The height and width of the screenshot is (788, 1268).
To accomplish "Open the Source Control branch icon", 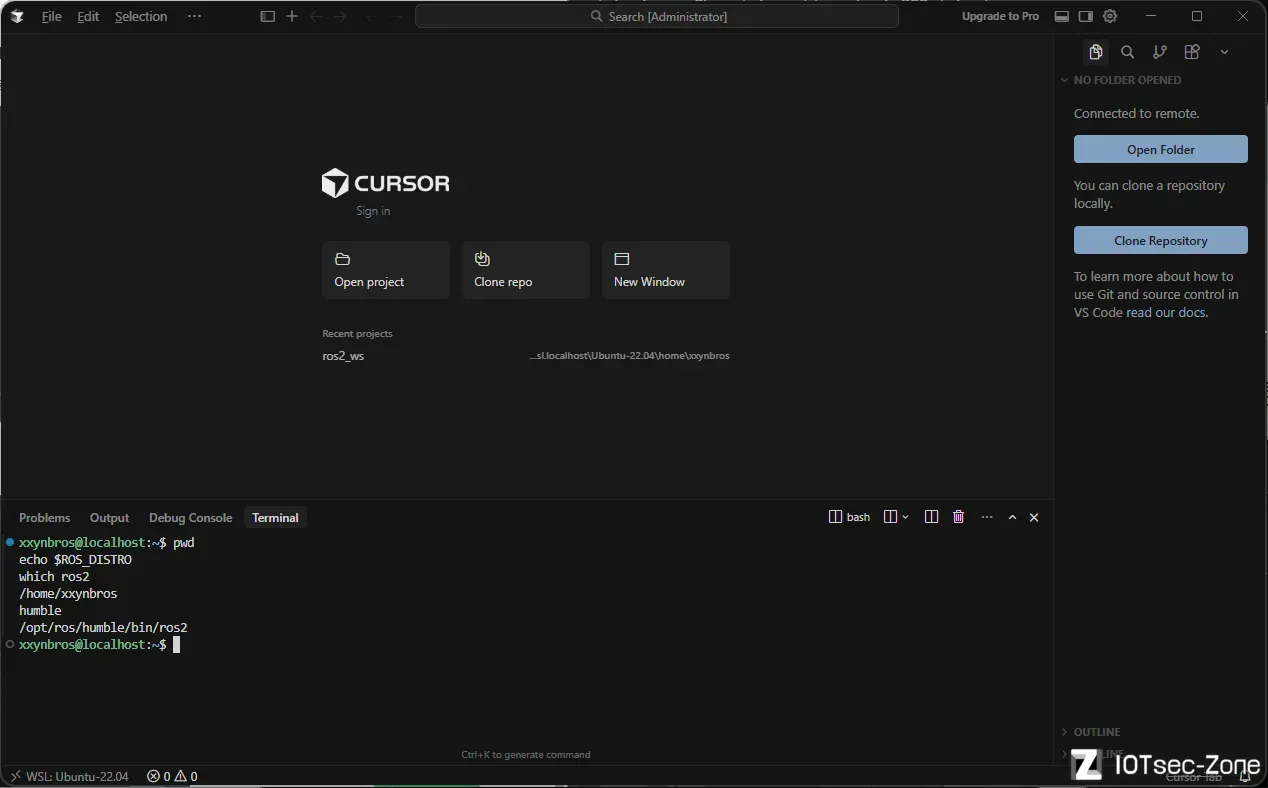I will point(1160,52).
